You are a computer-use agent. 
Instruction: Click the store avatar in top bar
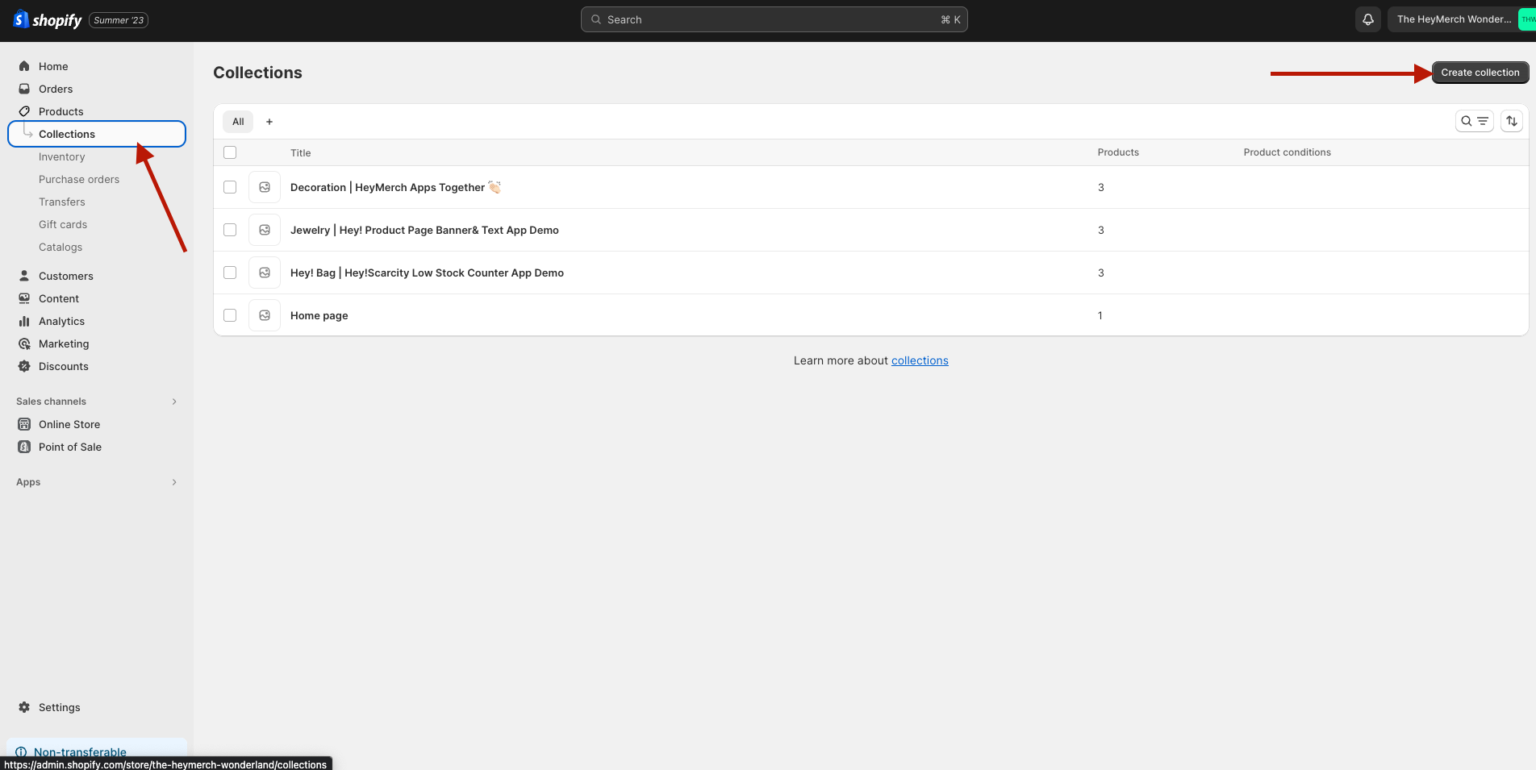[1526, 19]
